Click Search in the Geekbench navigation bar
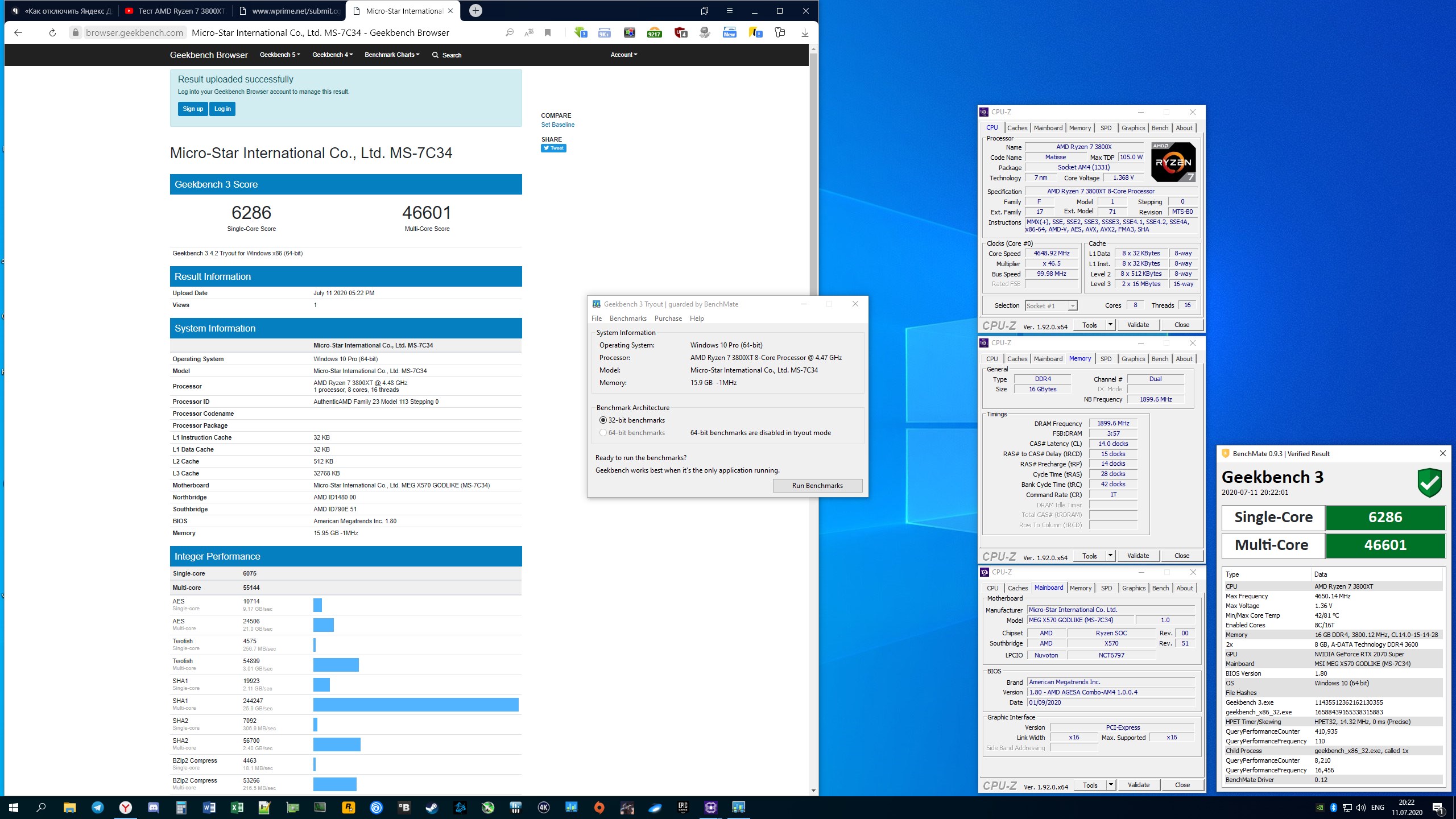Screen dimensions: 1456x819 pyautogui.click(x=446, y=55)
